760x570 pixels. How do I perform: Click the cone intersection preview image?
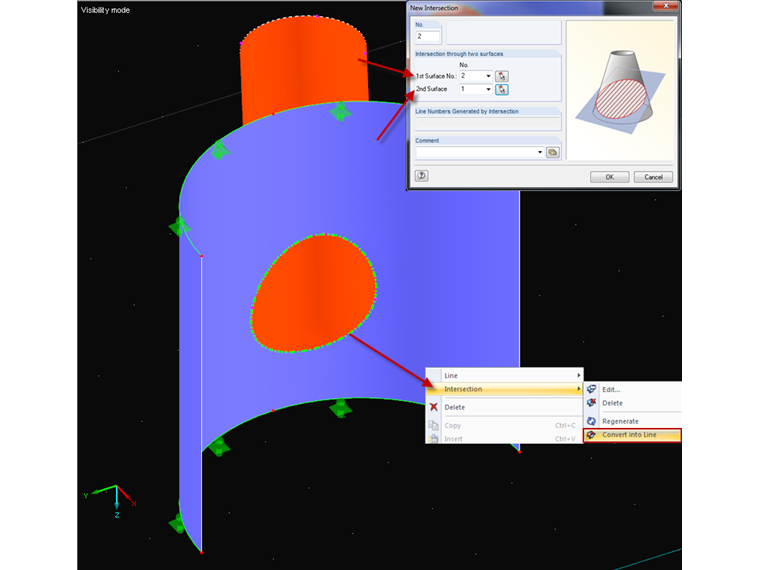pyautogui.click(x=620, y=90)
